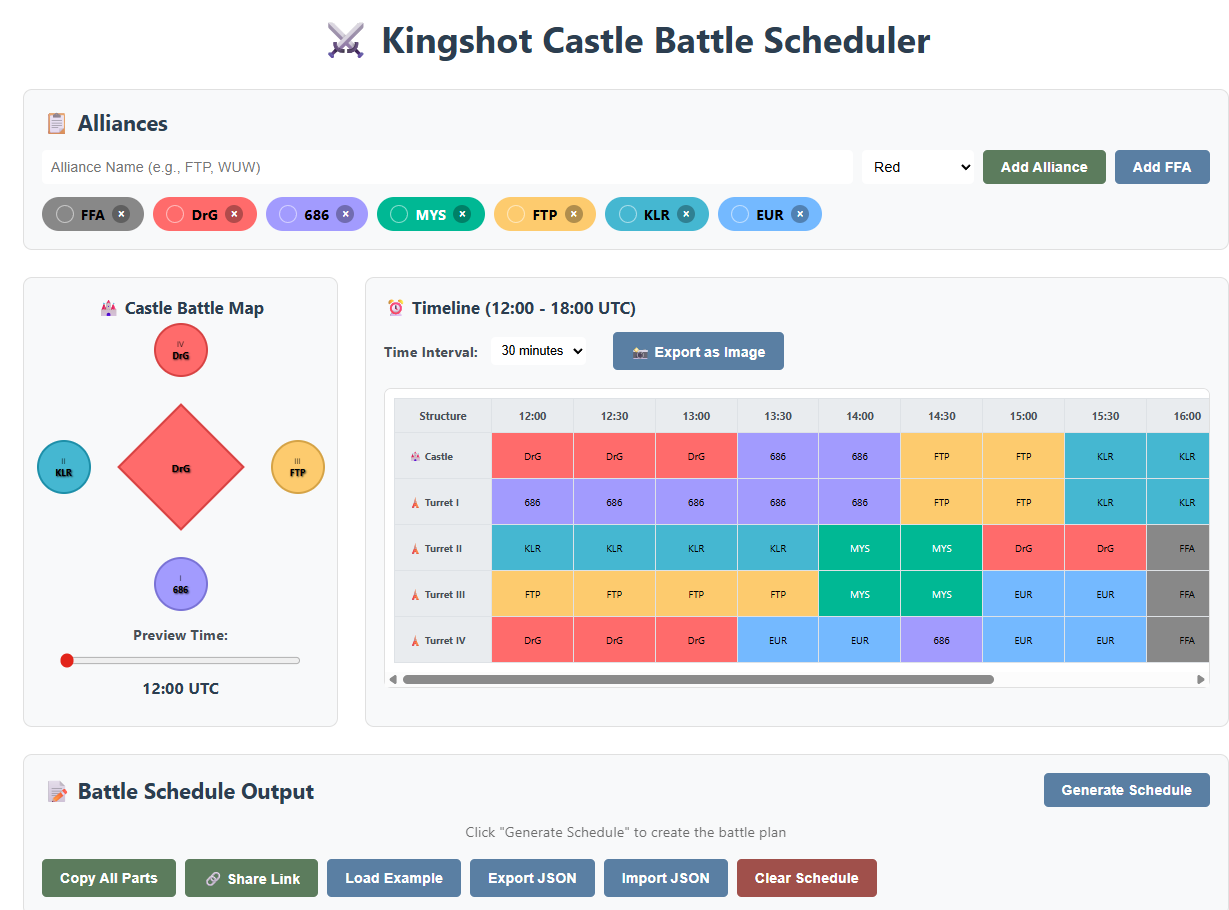
Task: Click the crossed swords icon in the title
Action: tap(345, 41)
